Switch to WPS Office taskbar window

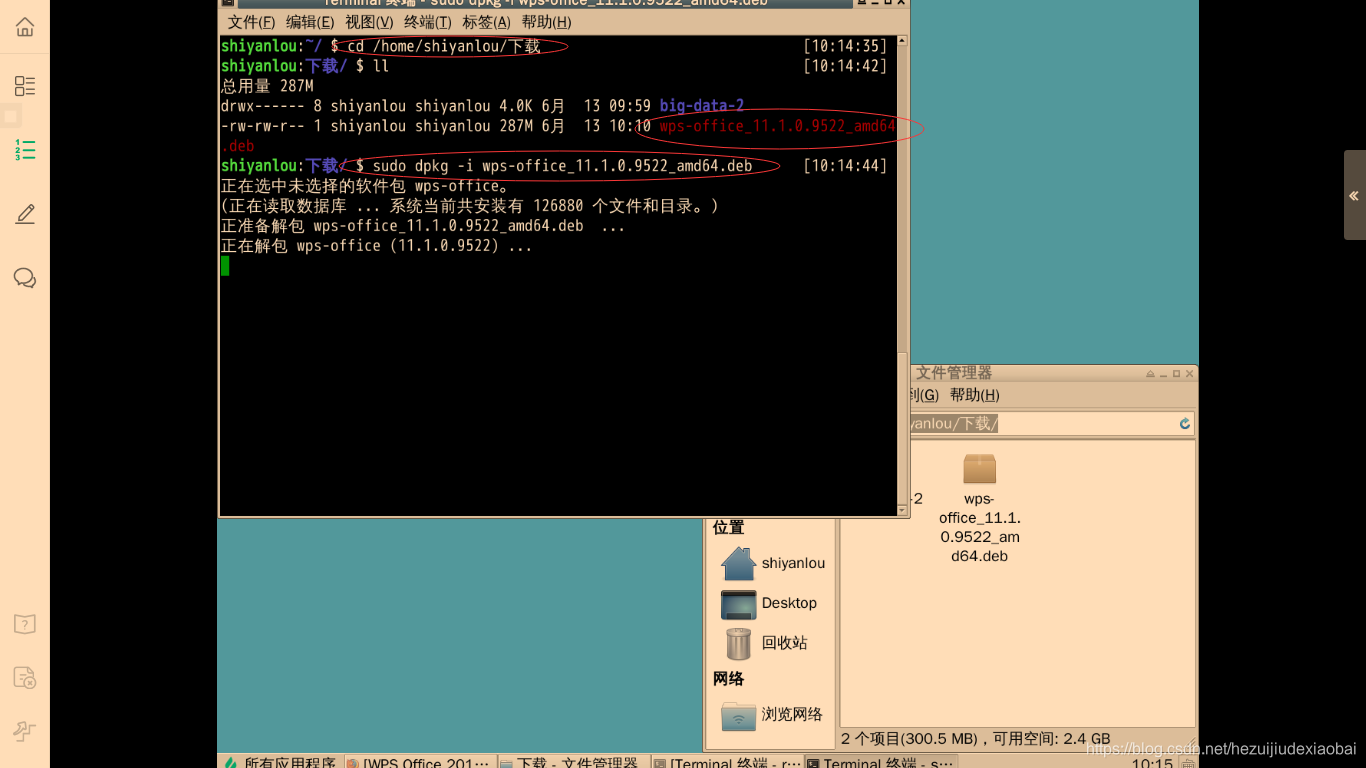[419, 762]
